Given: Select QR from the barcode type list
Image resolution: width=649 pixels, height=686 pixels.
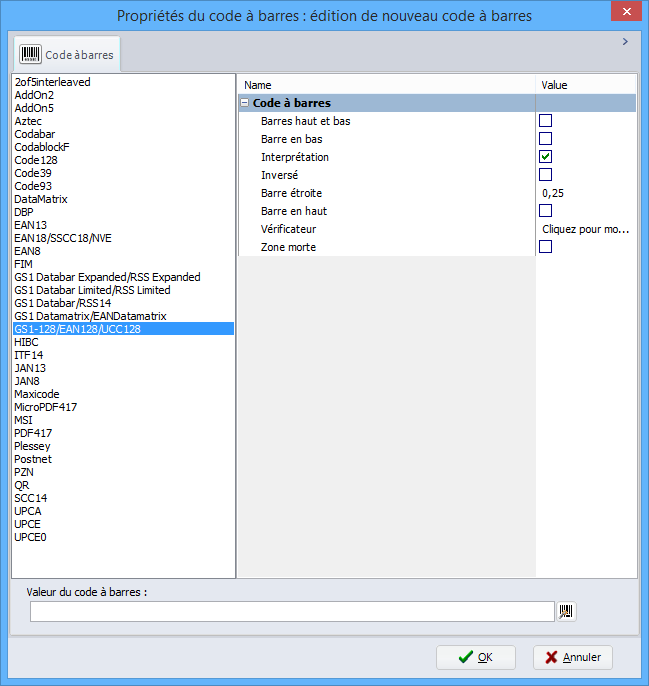Looking at the screenshot, I should (x=23, y=485).
